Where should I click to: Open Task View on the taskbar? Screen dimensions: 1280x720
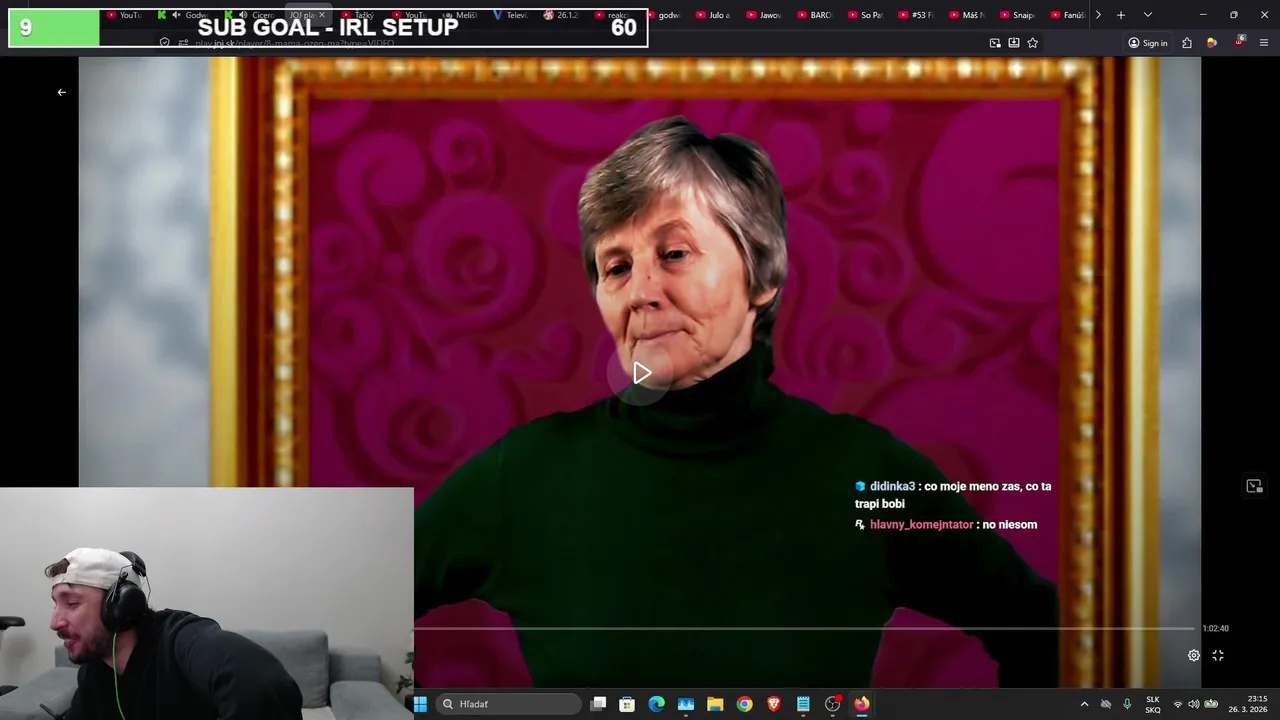coord(598,704)
